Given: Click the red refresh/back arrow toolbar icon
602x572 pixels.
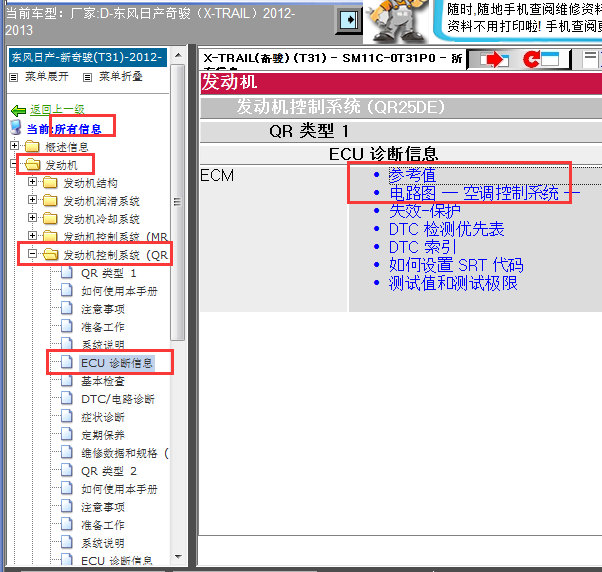Looking at the screenshot, I should [x=541, y=60].
